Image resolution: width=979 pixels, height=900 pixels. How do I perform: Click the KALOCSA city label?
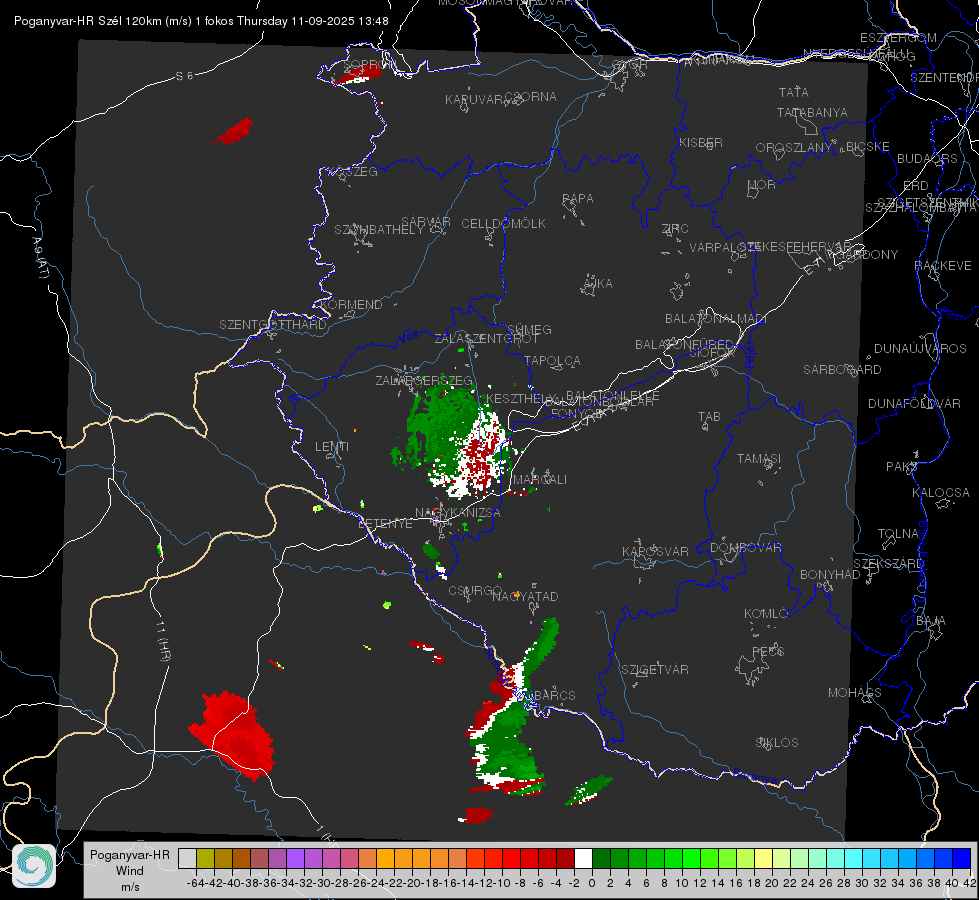941,493
